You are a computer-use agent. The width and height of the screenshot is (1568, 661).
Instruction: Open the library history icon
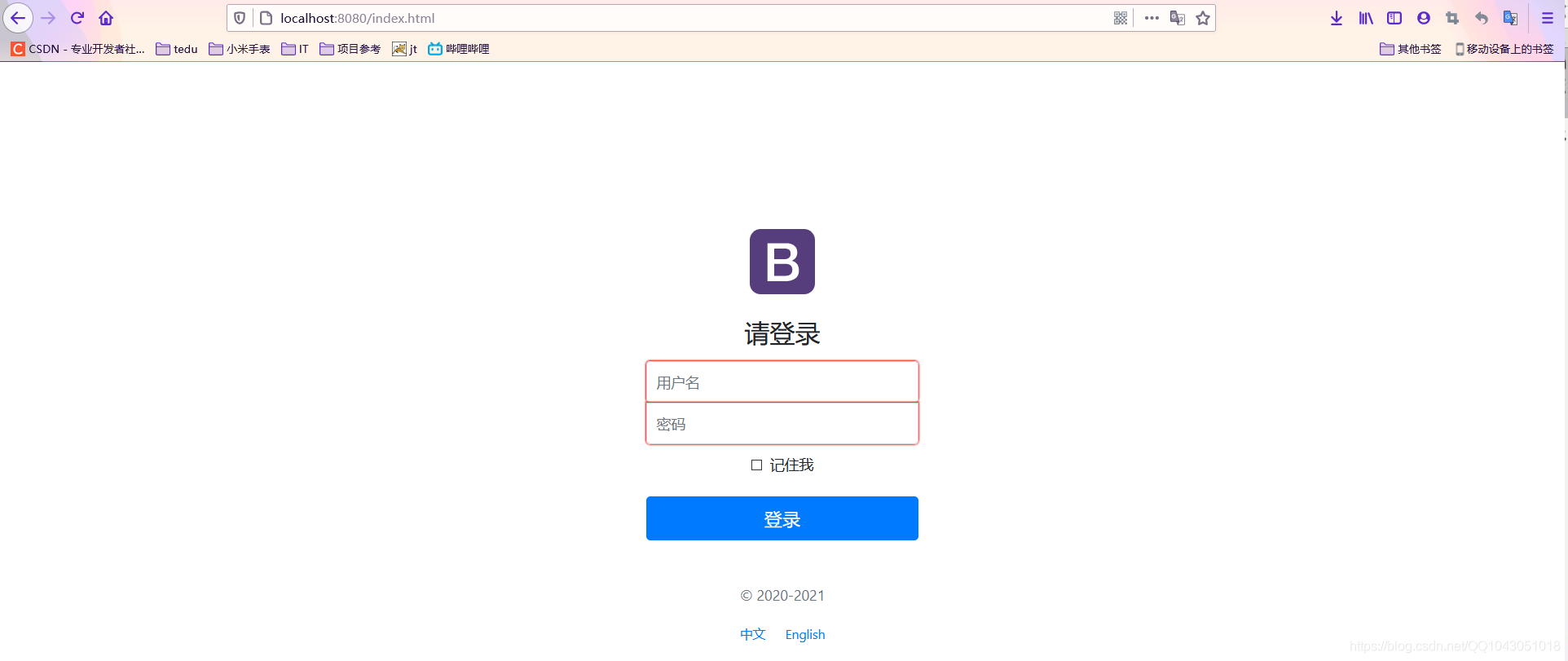click(1366, 18)
